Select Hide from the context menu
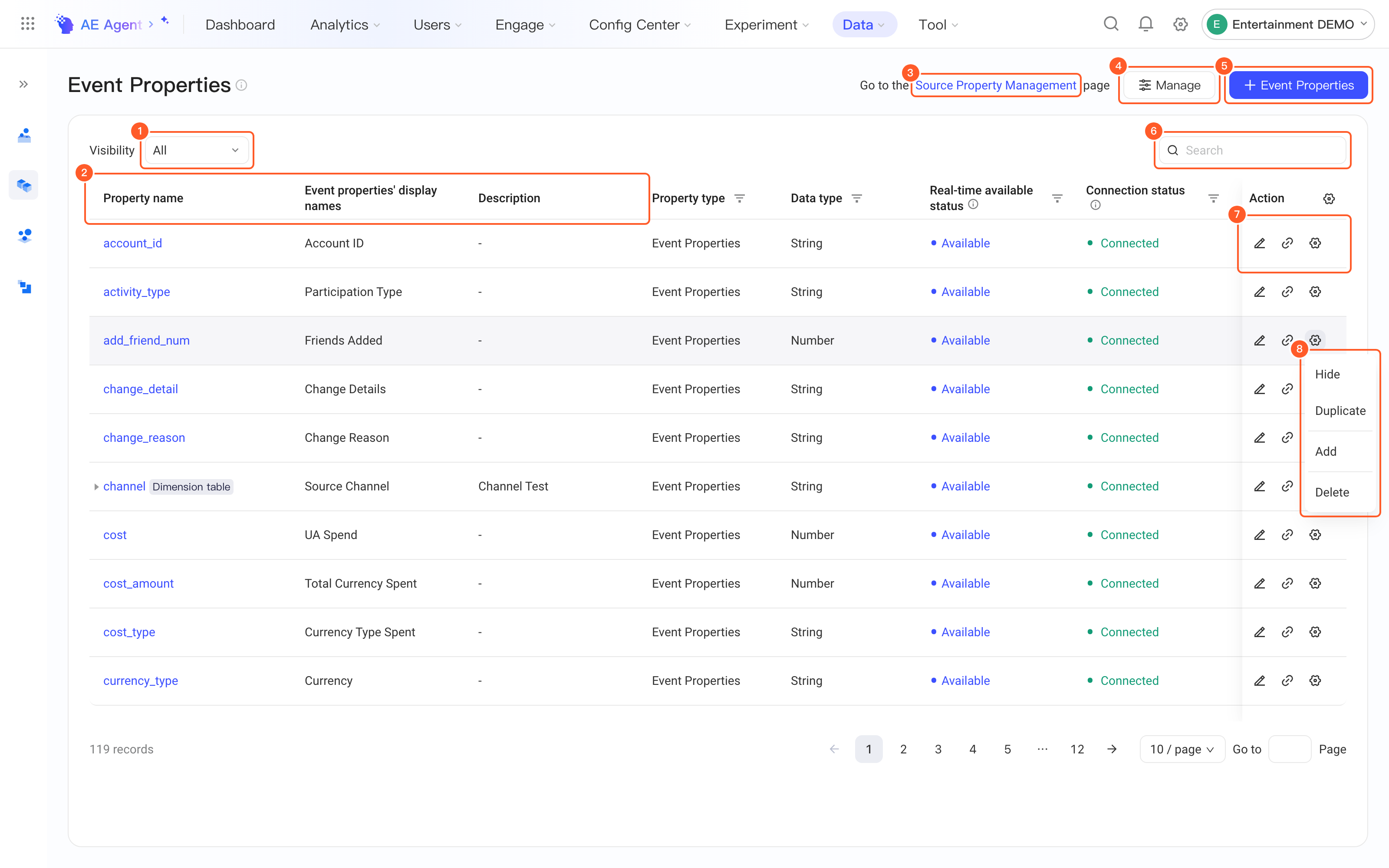 tap(1327, 374)
